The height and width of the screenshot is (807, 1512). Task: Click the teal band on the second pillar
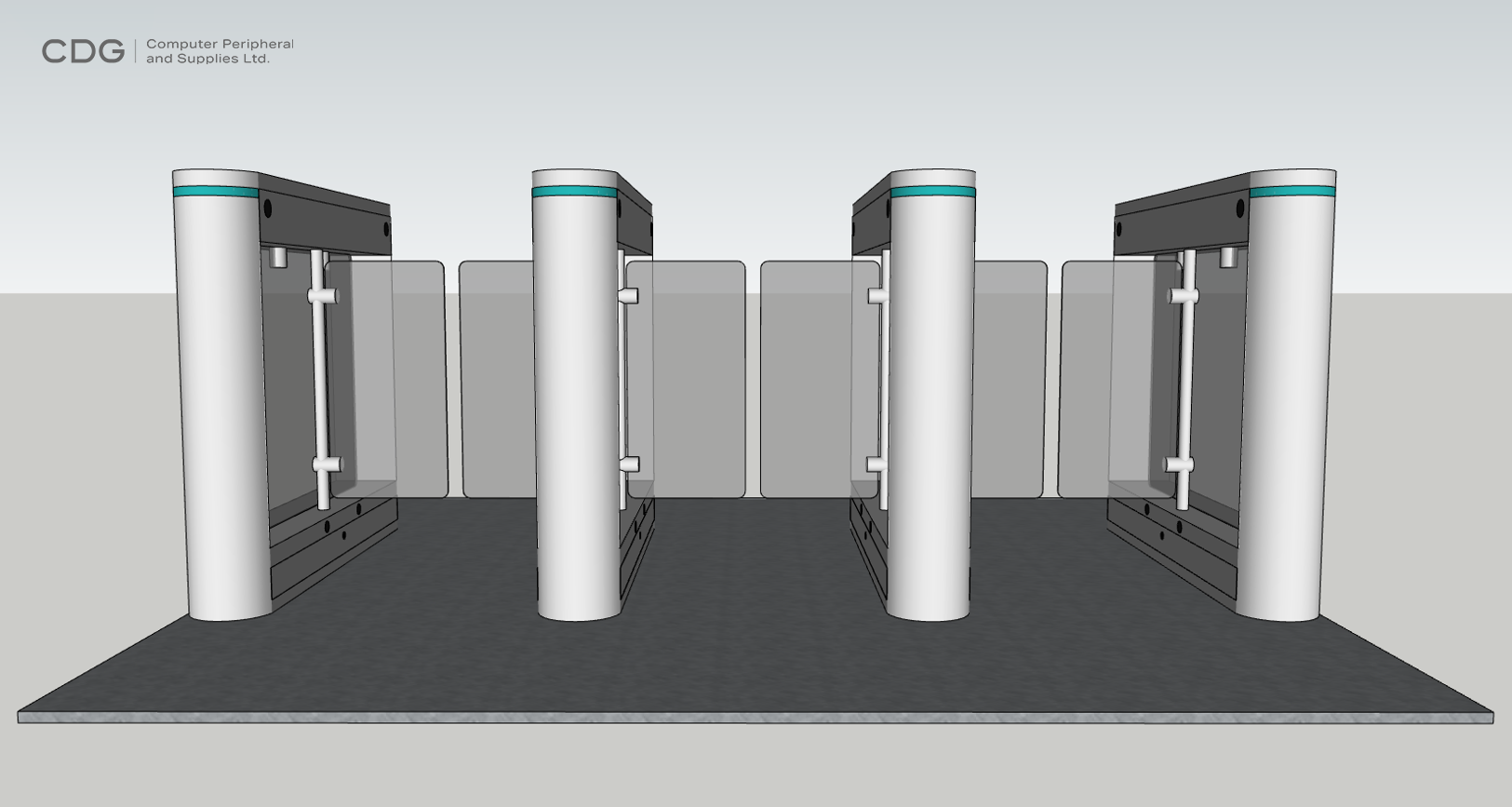(574, 193)
